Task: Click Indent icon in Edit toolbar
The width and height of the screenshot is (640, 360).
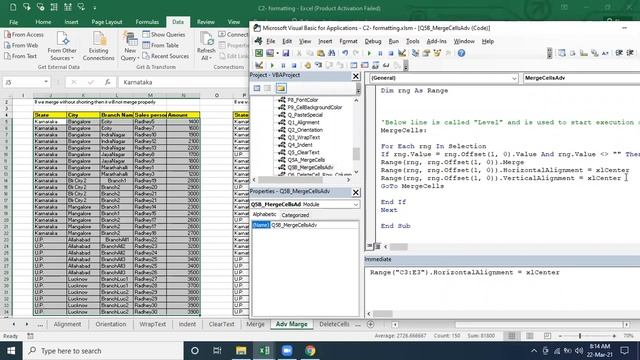Action: tap(619, 53)
